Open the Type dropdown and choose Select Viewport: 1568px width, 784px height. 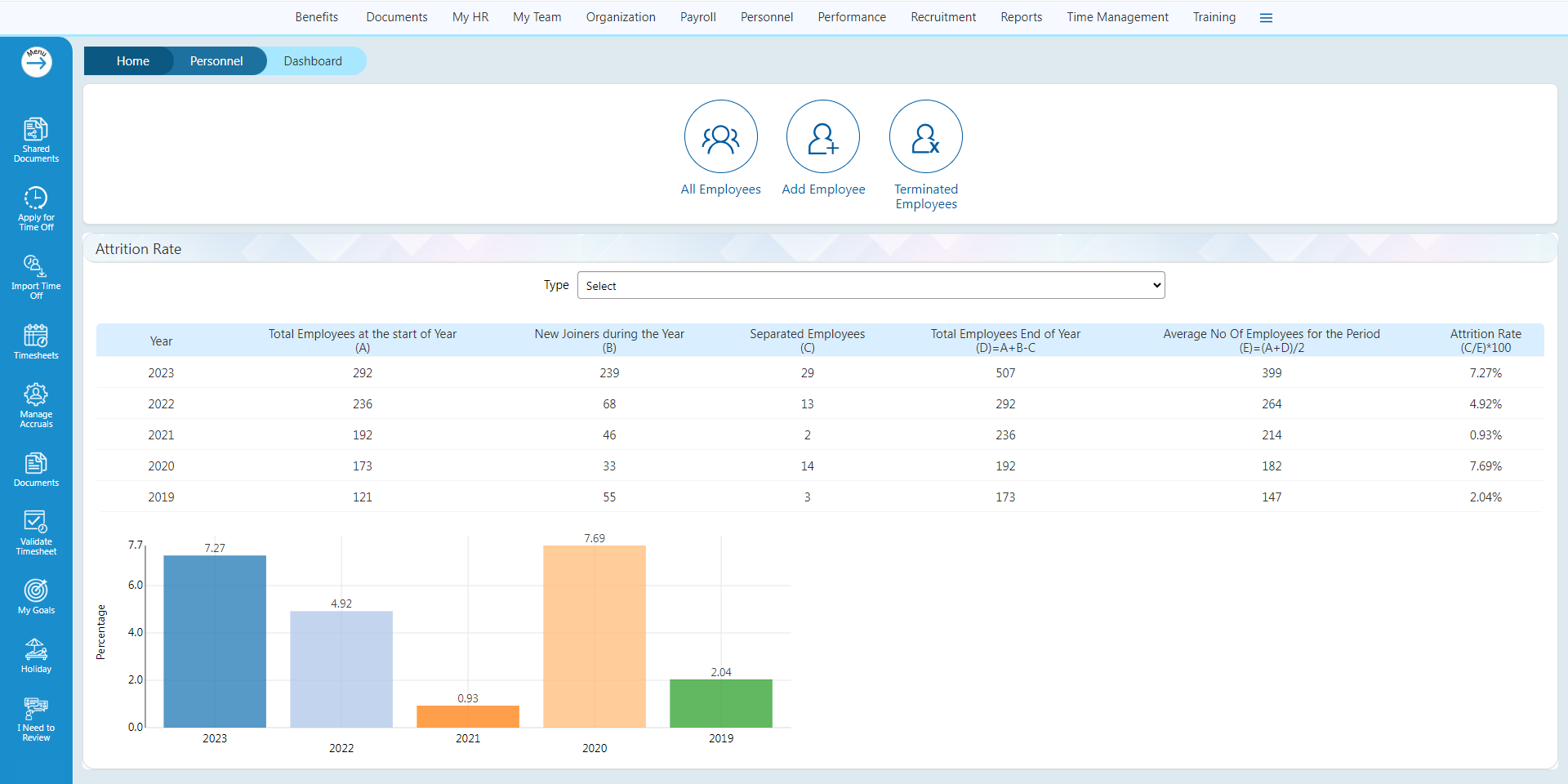click(871, 285)
